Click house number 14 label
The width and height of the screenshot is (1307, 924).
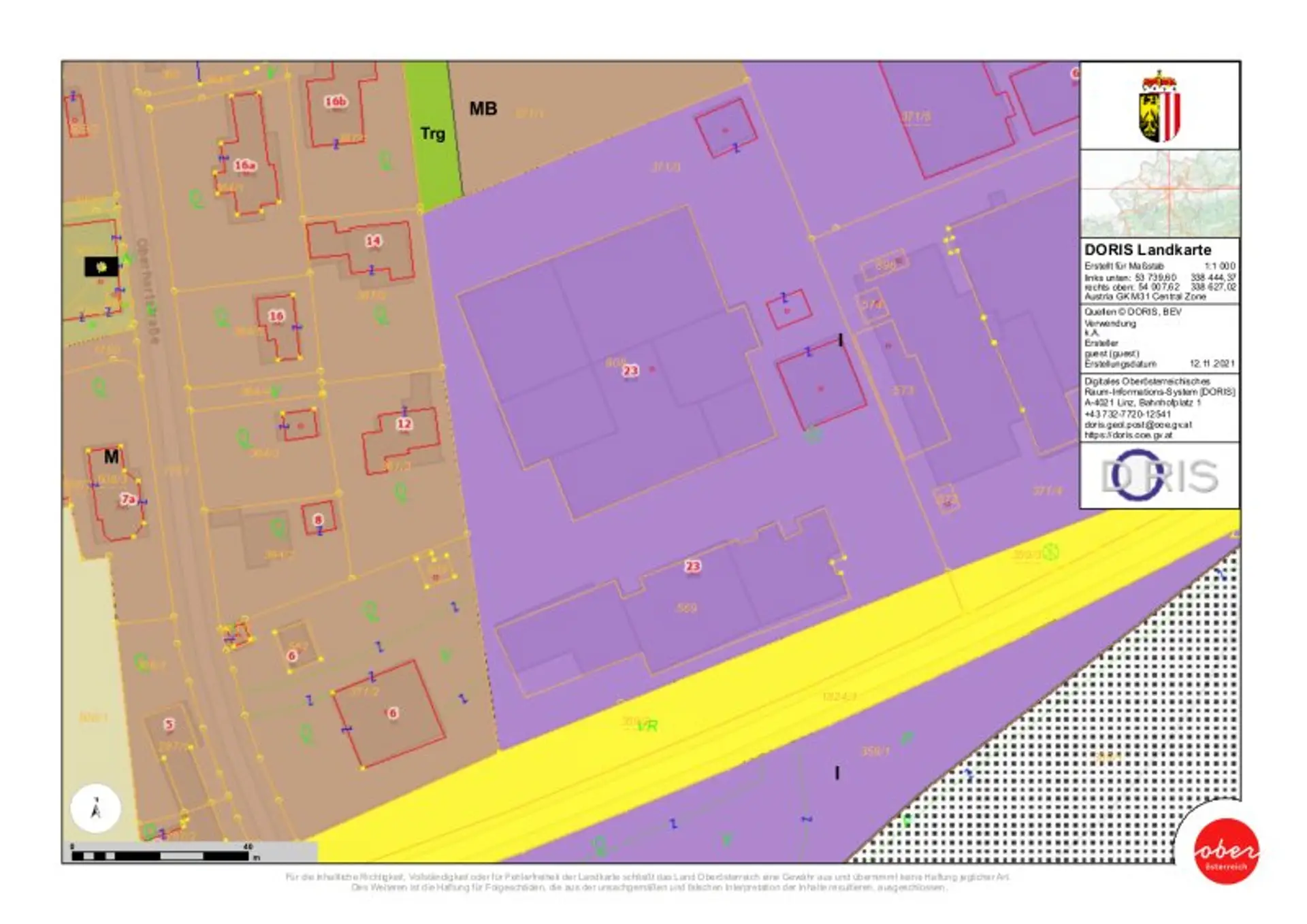click(x=373, y=241)
